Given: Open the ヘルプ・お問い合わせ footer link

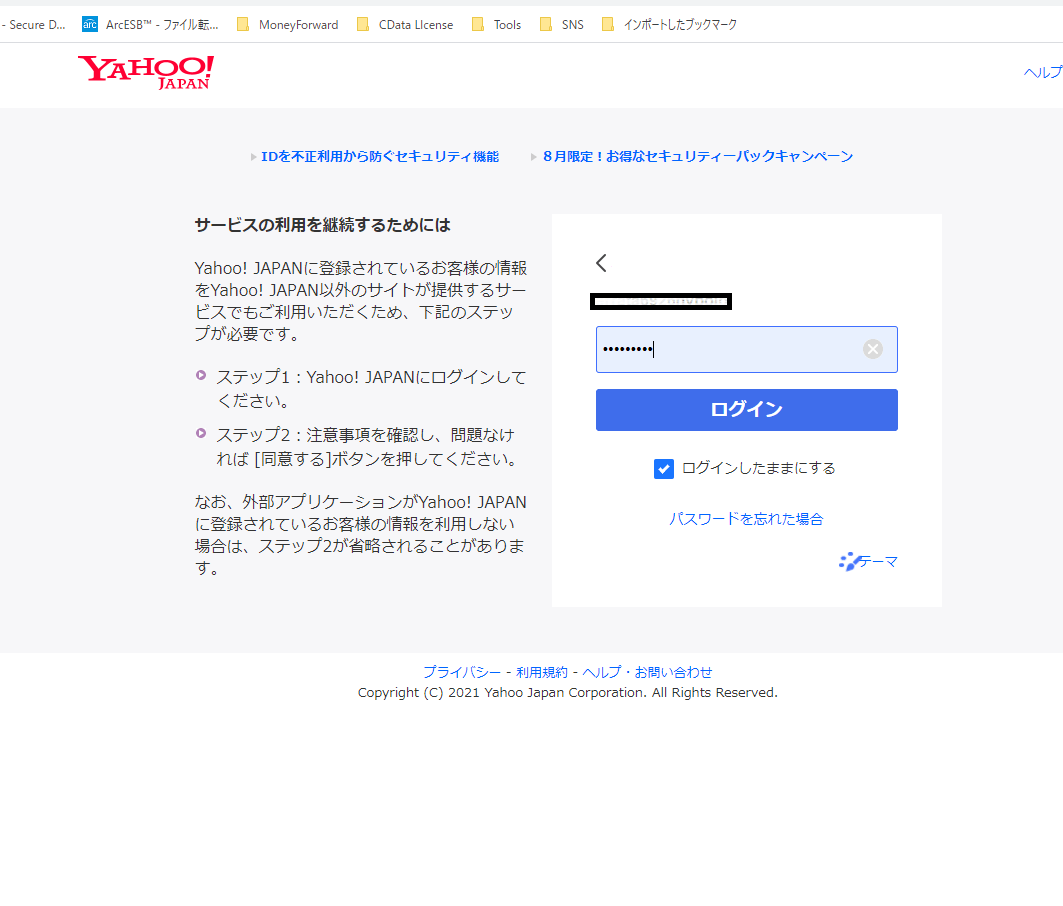Looking at the screenshot, I should point(647,672).
